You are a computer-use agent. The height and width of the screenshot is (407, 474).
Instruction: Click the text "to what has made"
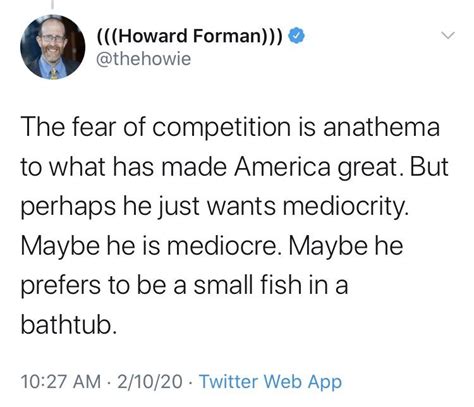click(x=124, y=167)
